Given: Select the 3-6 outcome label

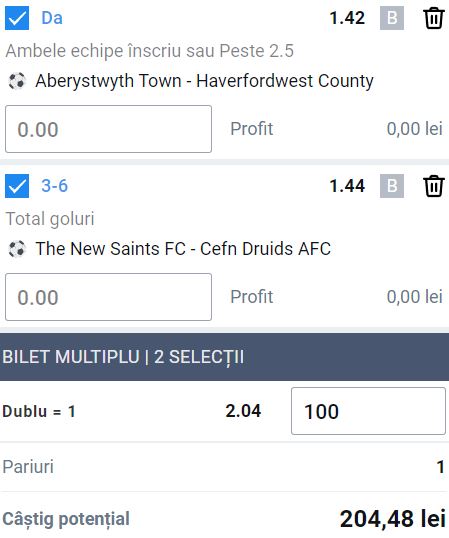Looking at the screenshot, I should [55, 186].
